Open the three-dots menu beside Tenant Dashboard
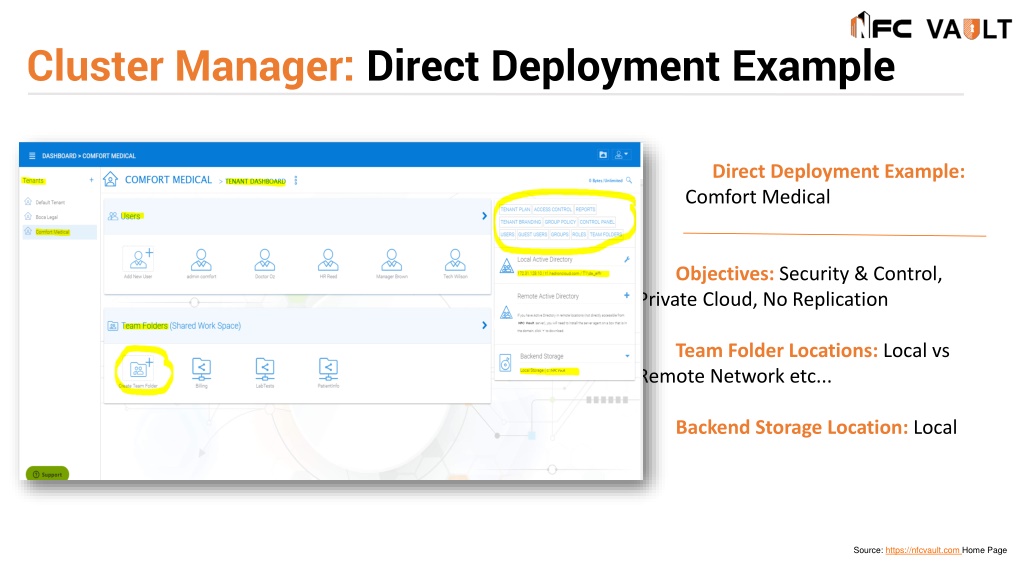 296,180
